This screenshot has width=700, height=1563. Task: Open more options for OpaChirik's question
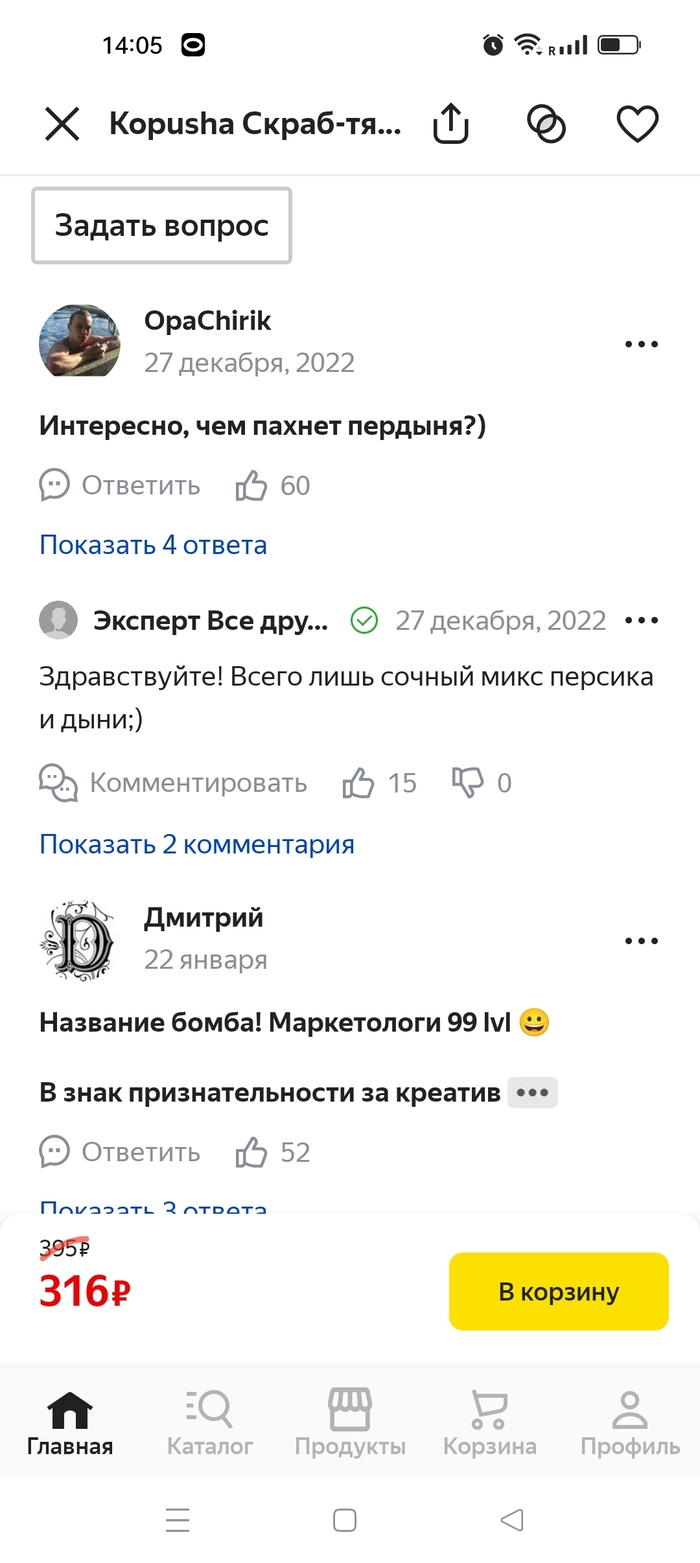(641, 344)
